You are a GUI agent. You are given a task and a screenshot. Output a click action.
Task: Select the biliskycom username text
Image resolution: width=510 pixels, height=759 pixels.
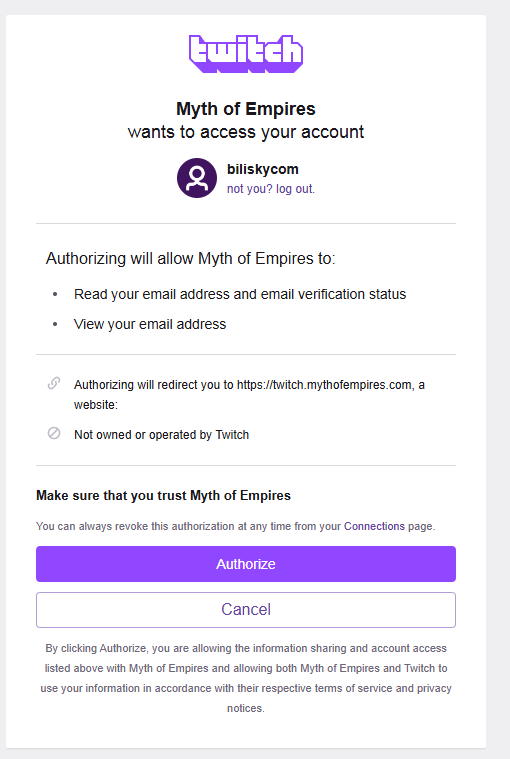pyautogui.click(x=263, y=169)
